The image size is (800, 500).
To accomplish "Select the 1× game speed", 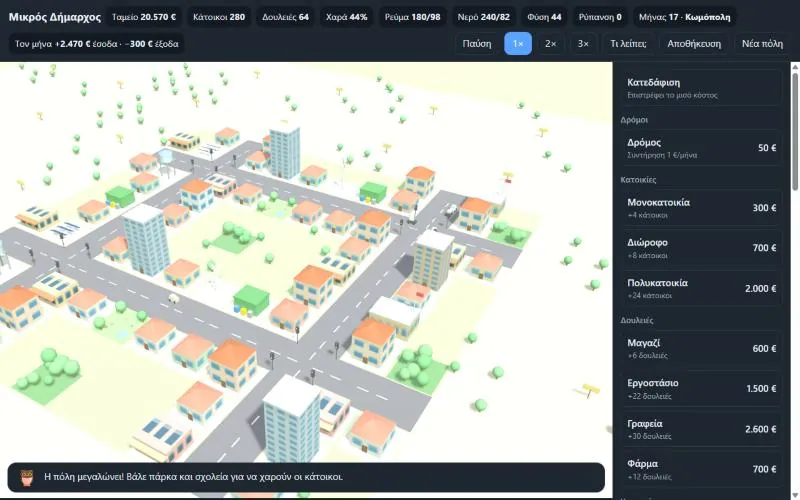I will tap(518, 43).
